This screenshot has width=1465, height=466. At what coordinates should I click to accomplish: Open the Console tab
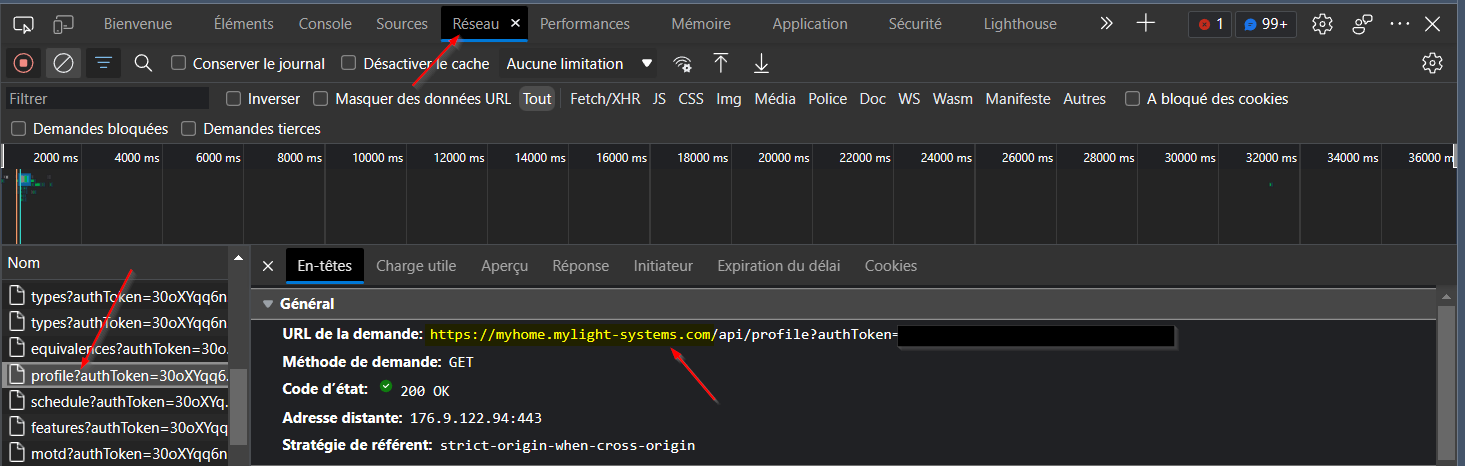click(325, 23)
